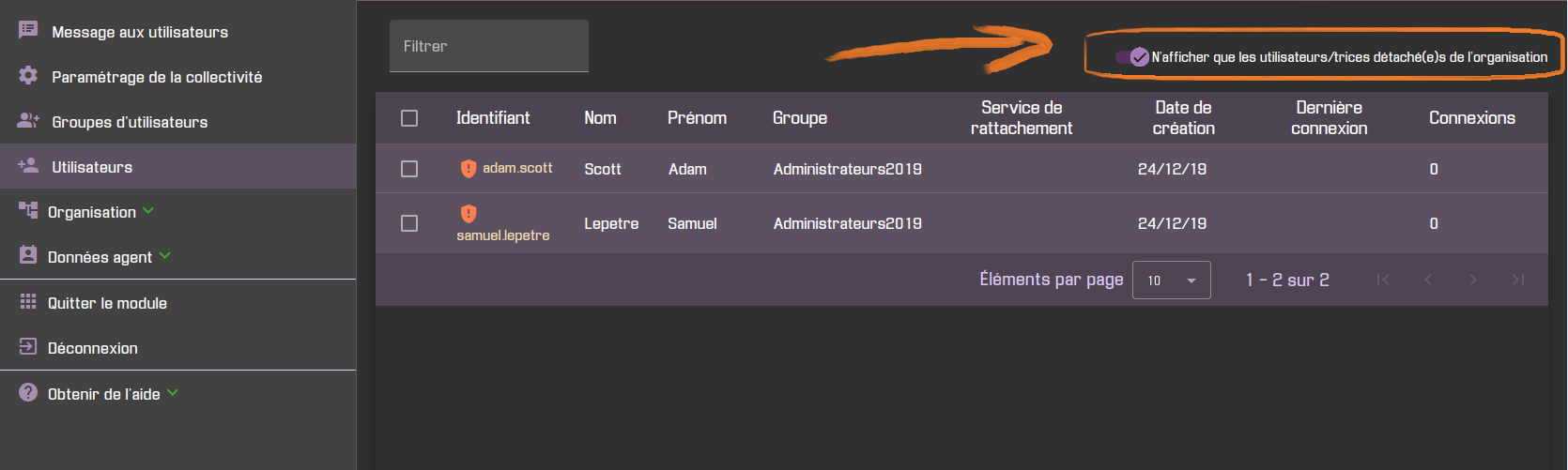Sort by Date de création column header
The width and height of the screenshot is (1568, 470).
pos(1183,118)
